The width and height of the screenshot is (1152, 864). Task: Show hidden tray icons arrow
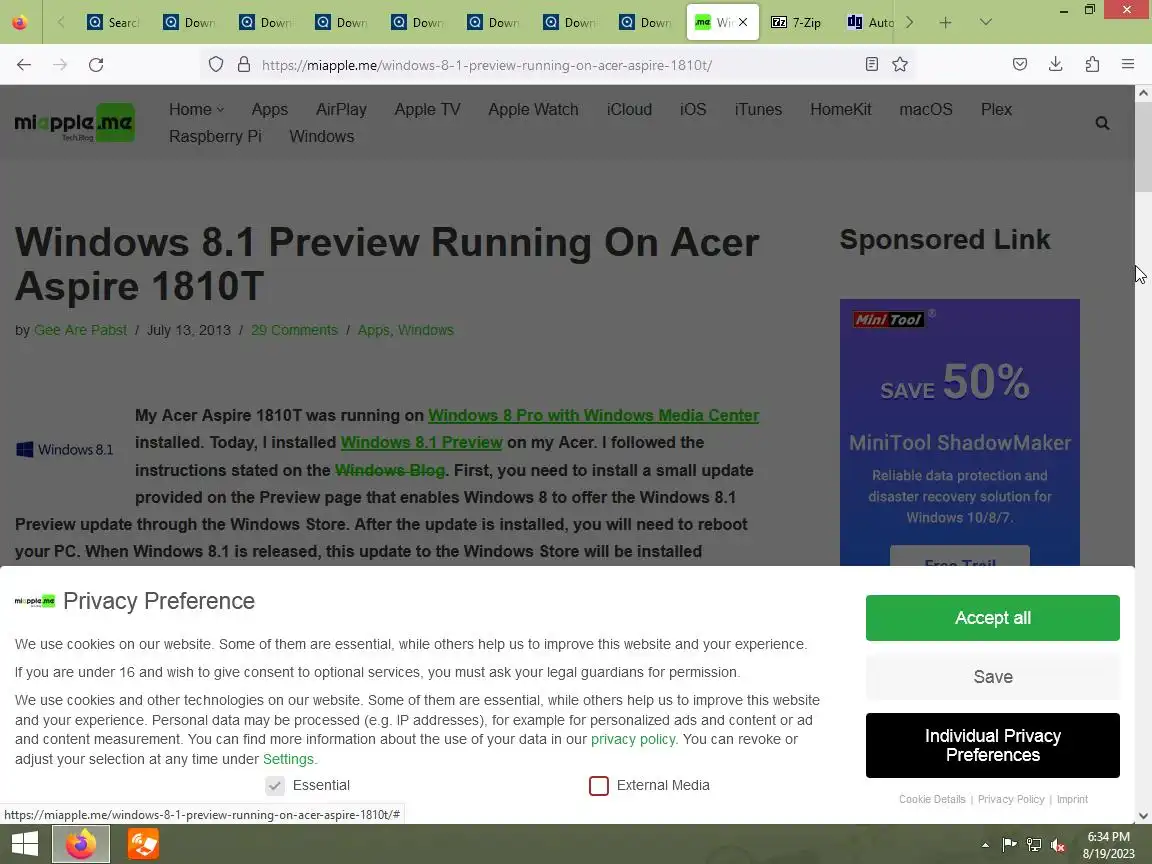coord(985,845)
